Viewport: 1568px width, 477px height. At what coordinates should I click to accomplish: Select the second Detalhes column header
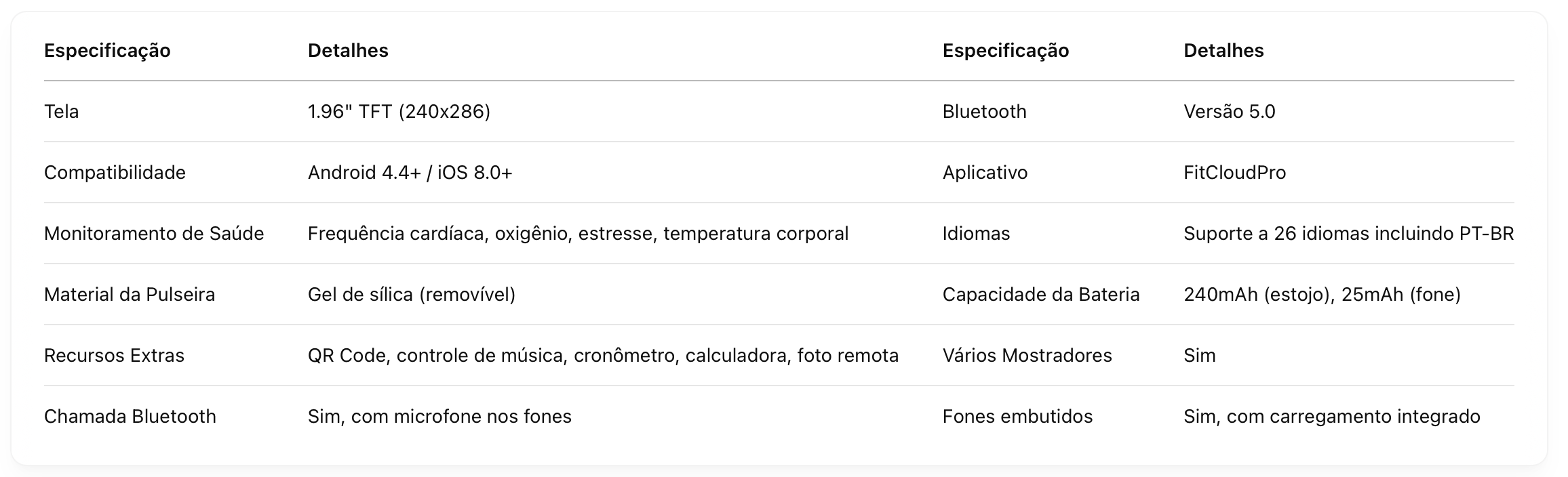1223,51
